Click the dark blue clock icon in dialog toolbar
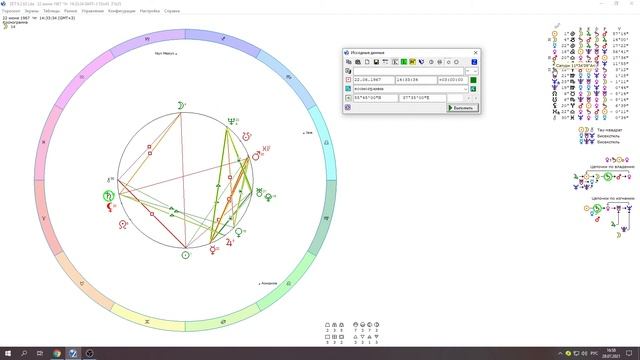 (x=421, y=62)
